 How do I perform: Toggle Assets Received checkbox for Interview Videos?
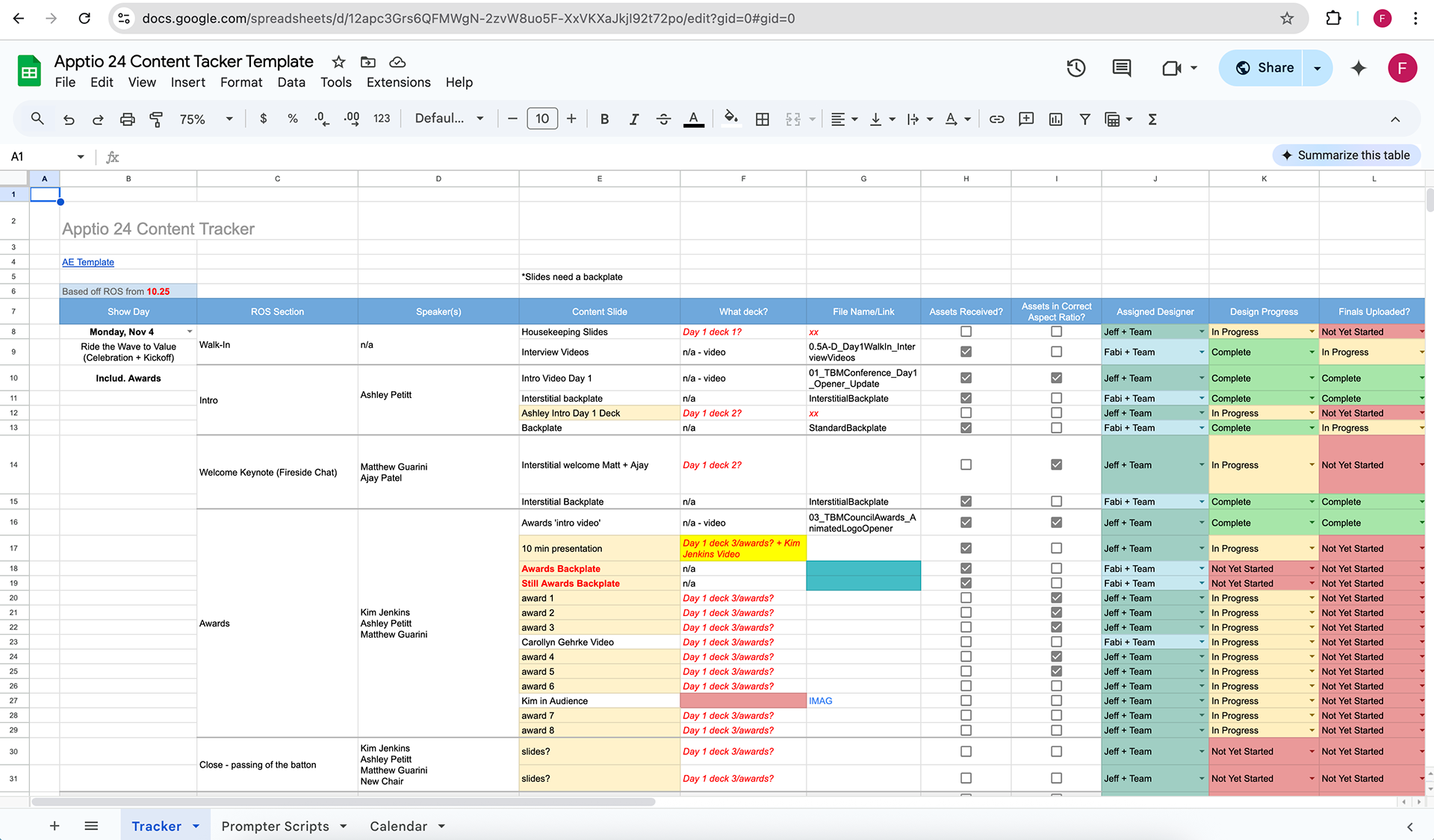click(x=966, y=352)
